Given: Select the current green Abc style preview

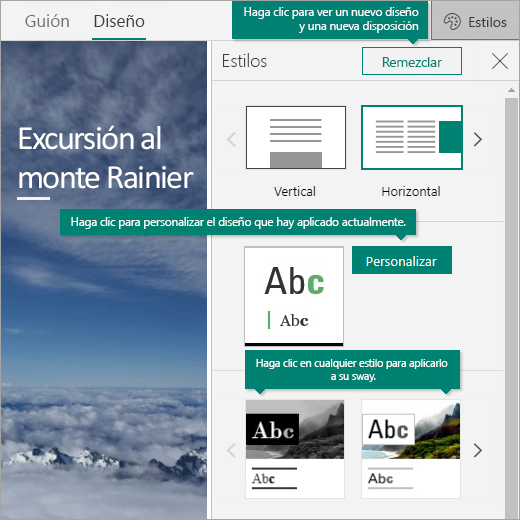Looking at the screenshot, I should tap(294, 296).
